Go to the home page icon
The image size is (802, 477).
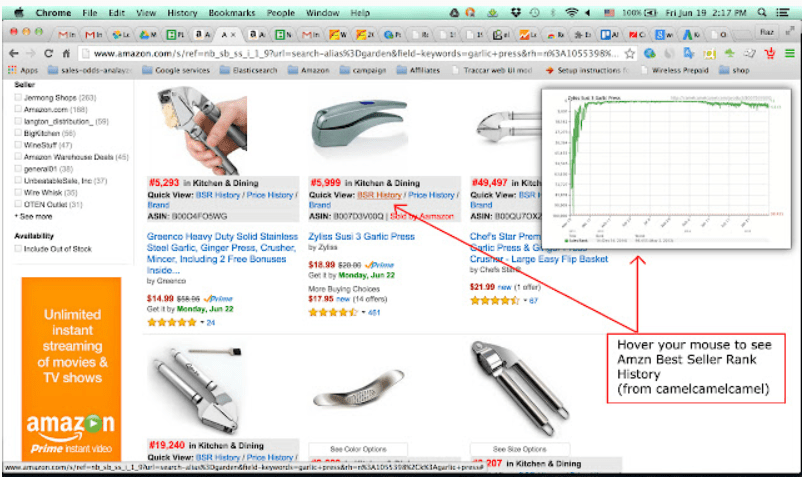pyautogui.click(x=66, y=53)
